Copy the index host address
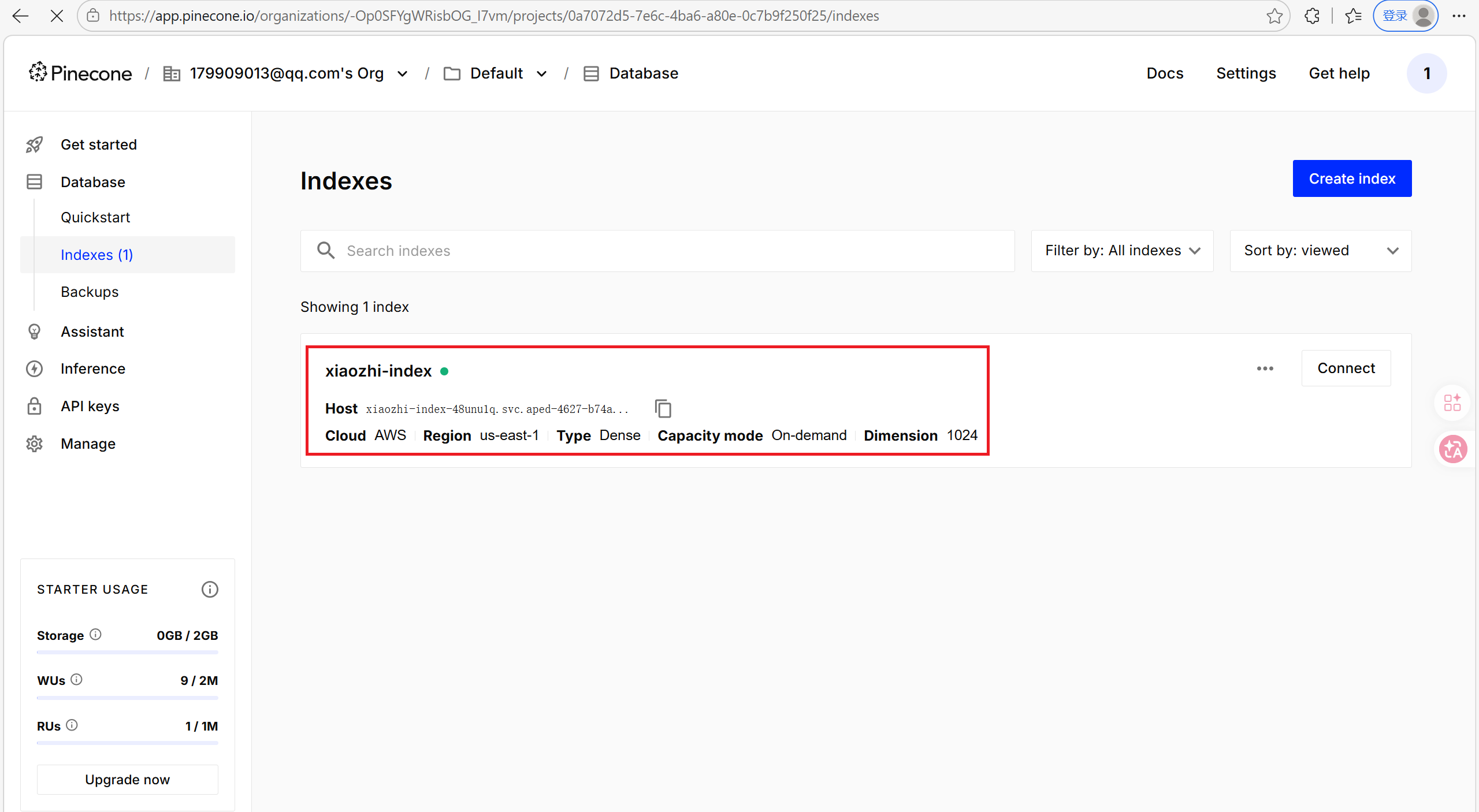Viewport: 1479px width, 812px height. [x=663, y=408]
